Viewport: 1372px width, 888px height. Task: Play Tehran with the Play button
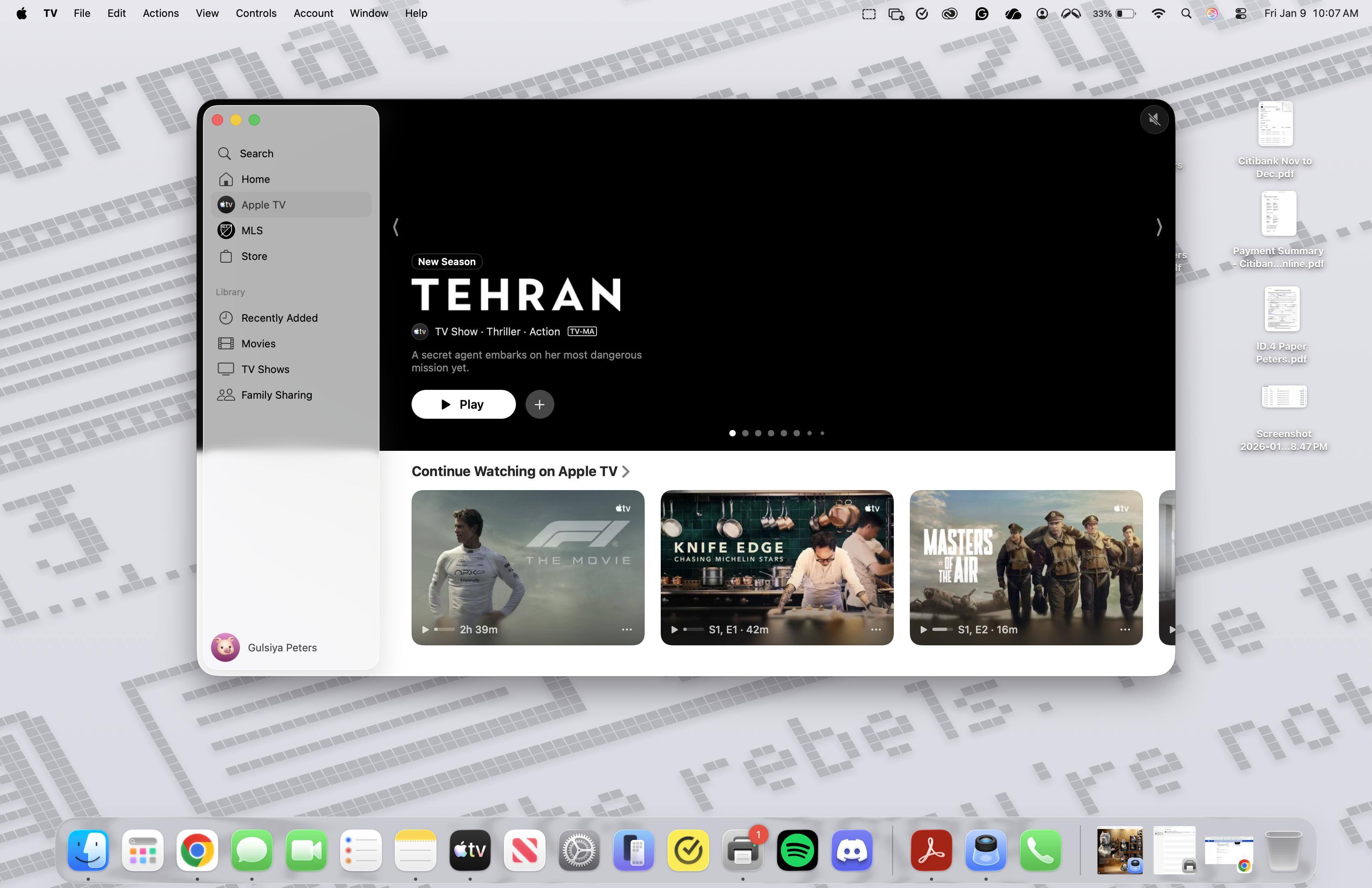pos(463,405)
